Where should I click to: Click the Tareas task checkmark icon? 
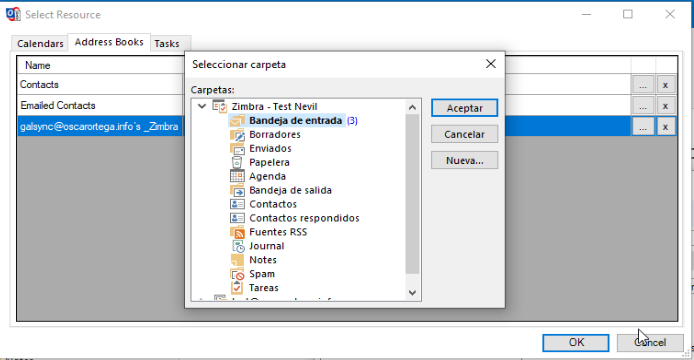[x=237, y=288]
